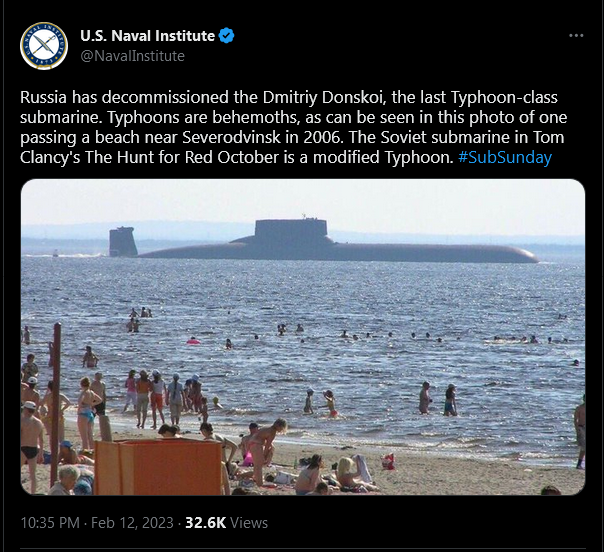Click the U.S. Naval Institute profile avatar
Image resolution: width=604 pixels, height=552 pixels.
click(x=44, y=46)
